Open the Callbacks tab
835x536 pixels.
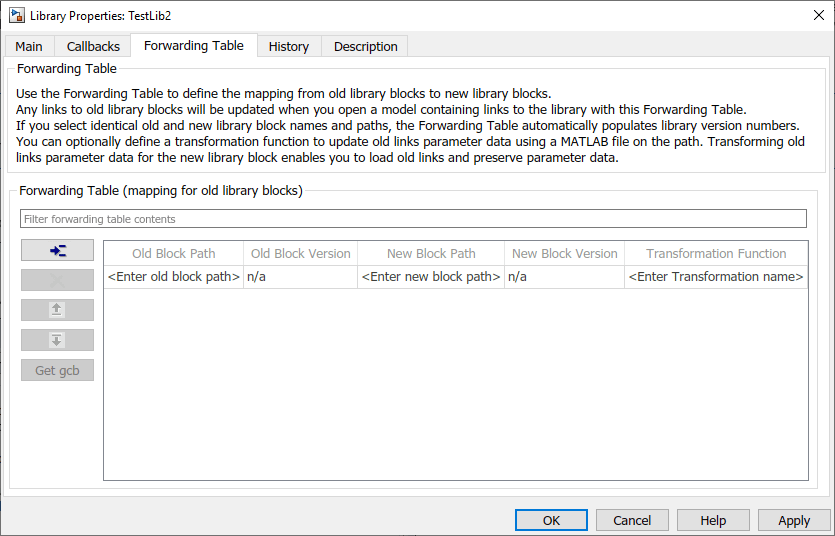pos(93,46)
